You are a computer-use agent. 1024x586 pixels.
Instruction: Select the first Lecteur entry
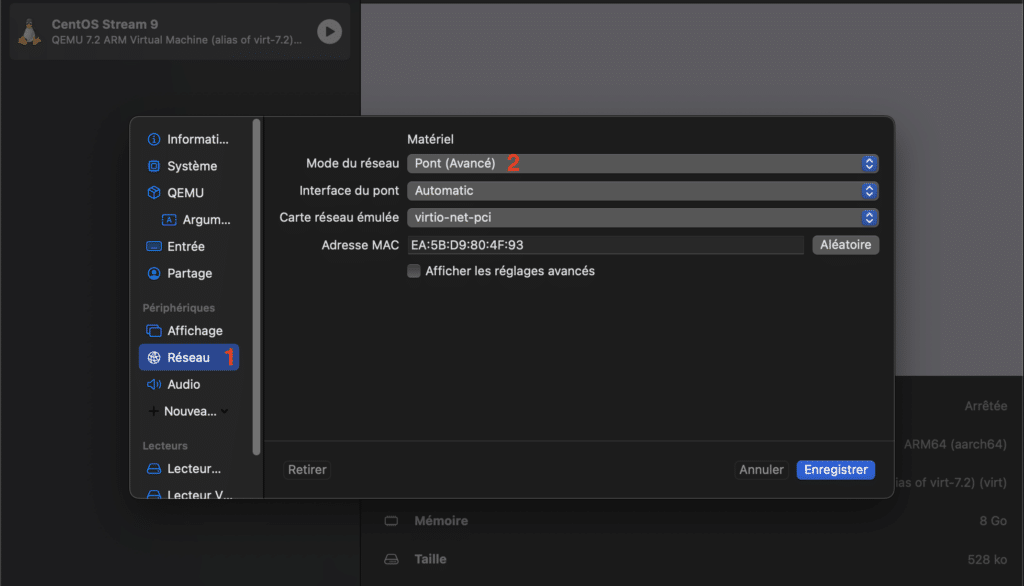[x=189, y=468]
